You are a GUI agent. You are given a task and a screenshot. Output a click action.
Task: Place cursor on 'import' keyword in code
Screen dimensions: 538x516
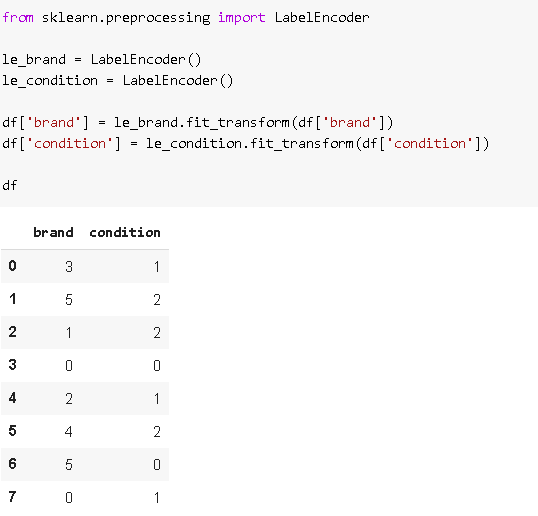(242, 17)
